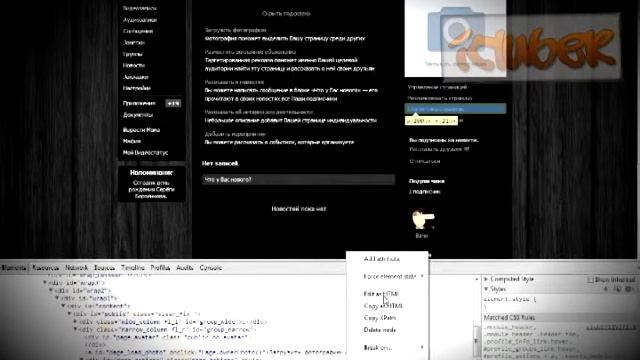
Task: Open Приложения in left menu
Action: click(139, 104)
